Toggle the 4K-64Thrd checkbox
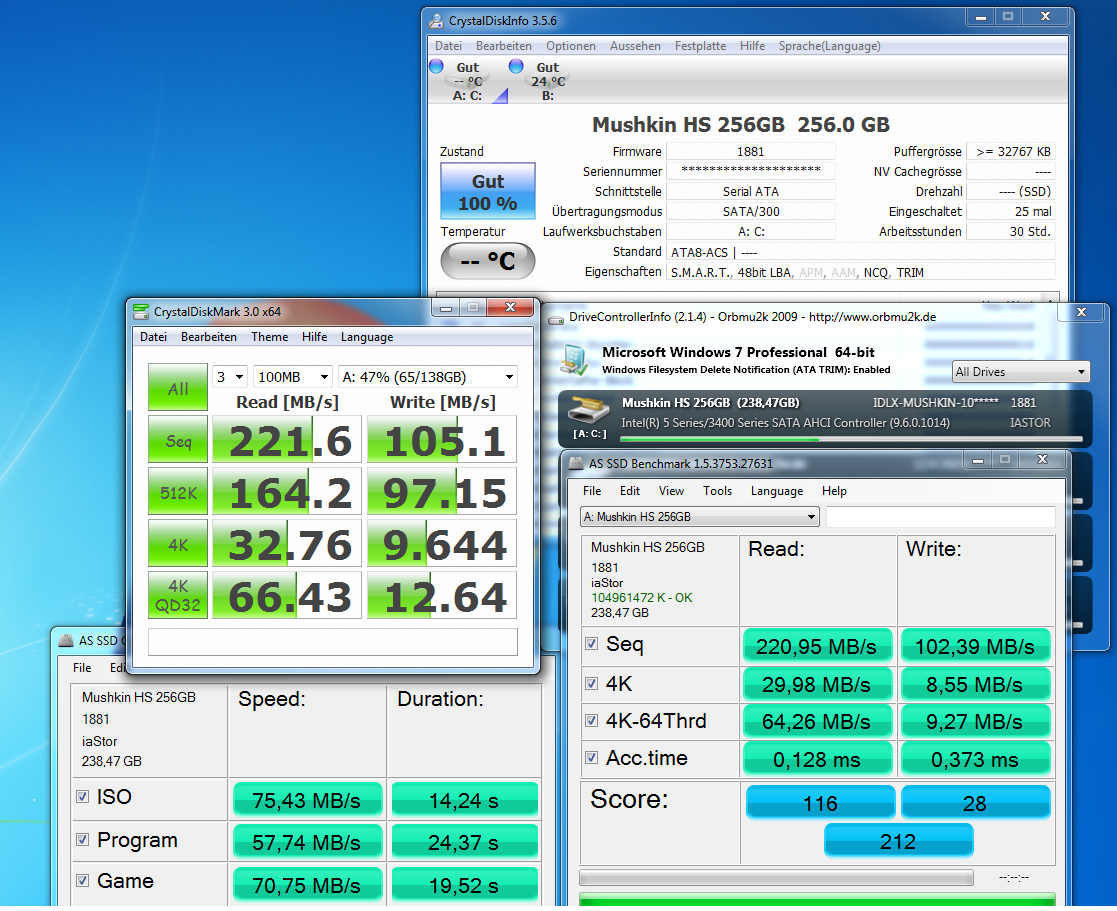Screen dimensions: 1117x911 pyautogui.click(x=591, y=721)
